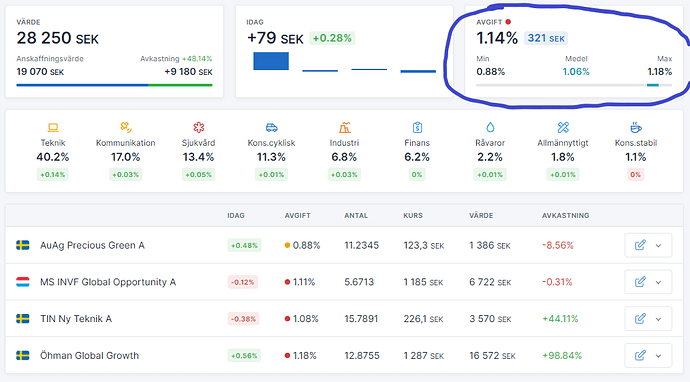Screen dimensions: 690x382
Task: Click the Luxembourg flag beside MS INVF Global Opportunity
Action: pyautogui.click(x=23, y=282)
